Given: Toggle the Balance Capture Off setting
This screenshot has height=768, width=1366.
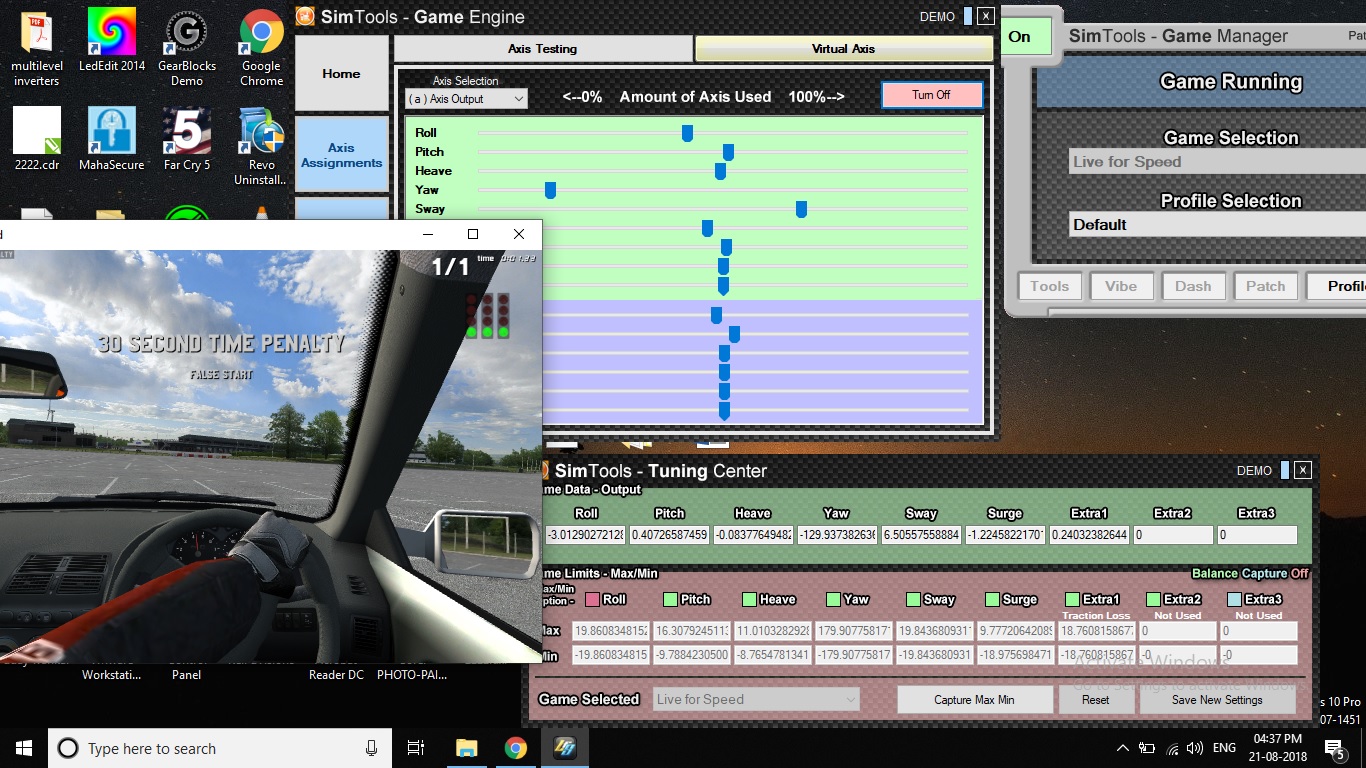Looking at the screenshot, I should 1250,574.
